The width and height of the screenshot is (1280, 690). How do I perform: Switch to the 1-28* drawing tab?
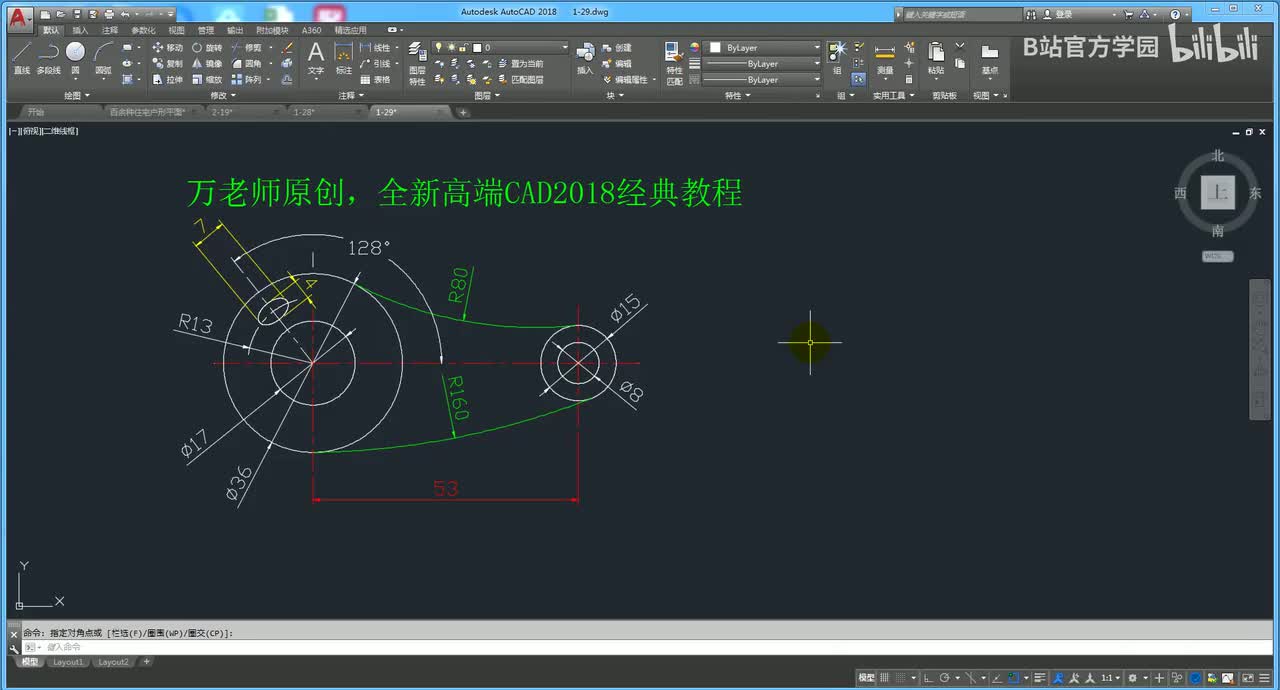tap(303, 112)
